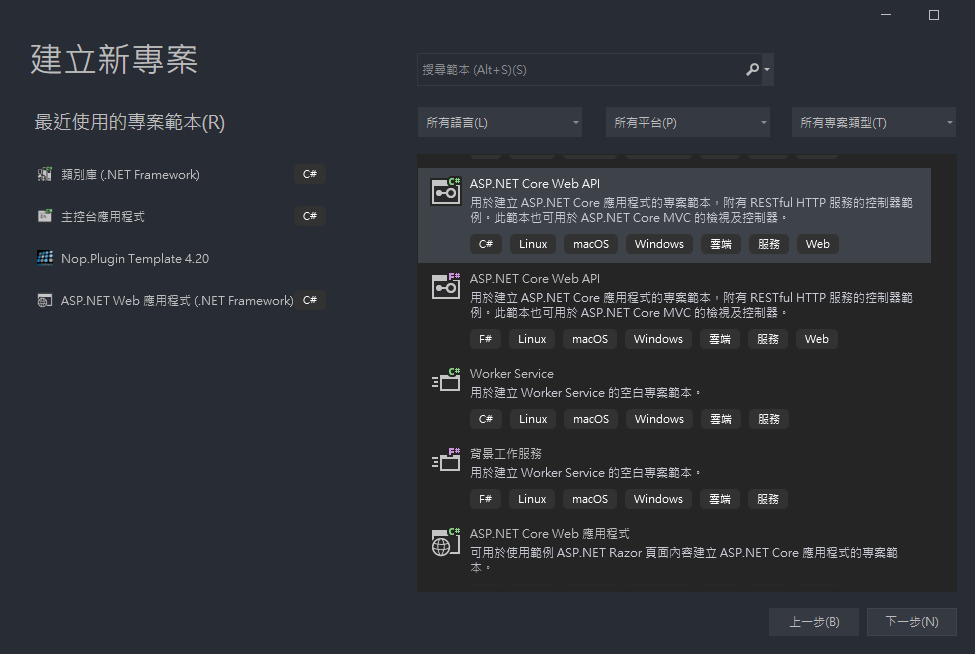Click the C# Worker Service template icon
This screenshot has height=654, width=975.
[x=446, y=380]
